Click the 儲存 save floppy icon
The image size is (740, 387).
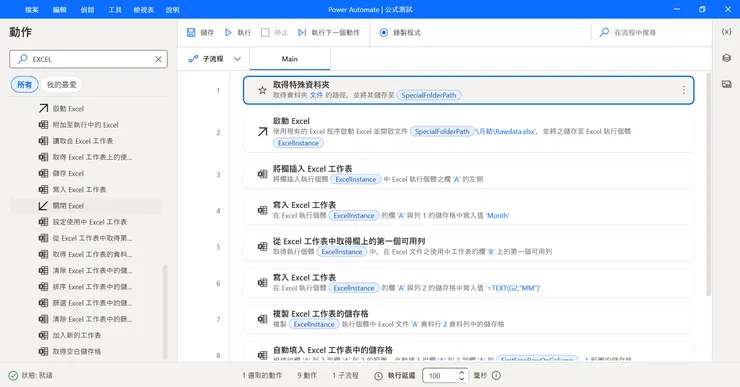point(191,33)
